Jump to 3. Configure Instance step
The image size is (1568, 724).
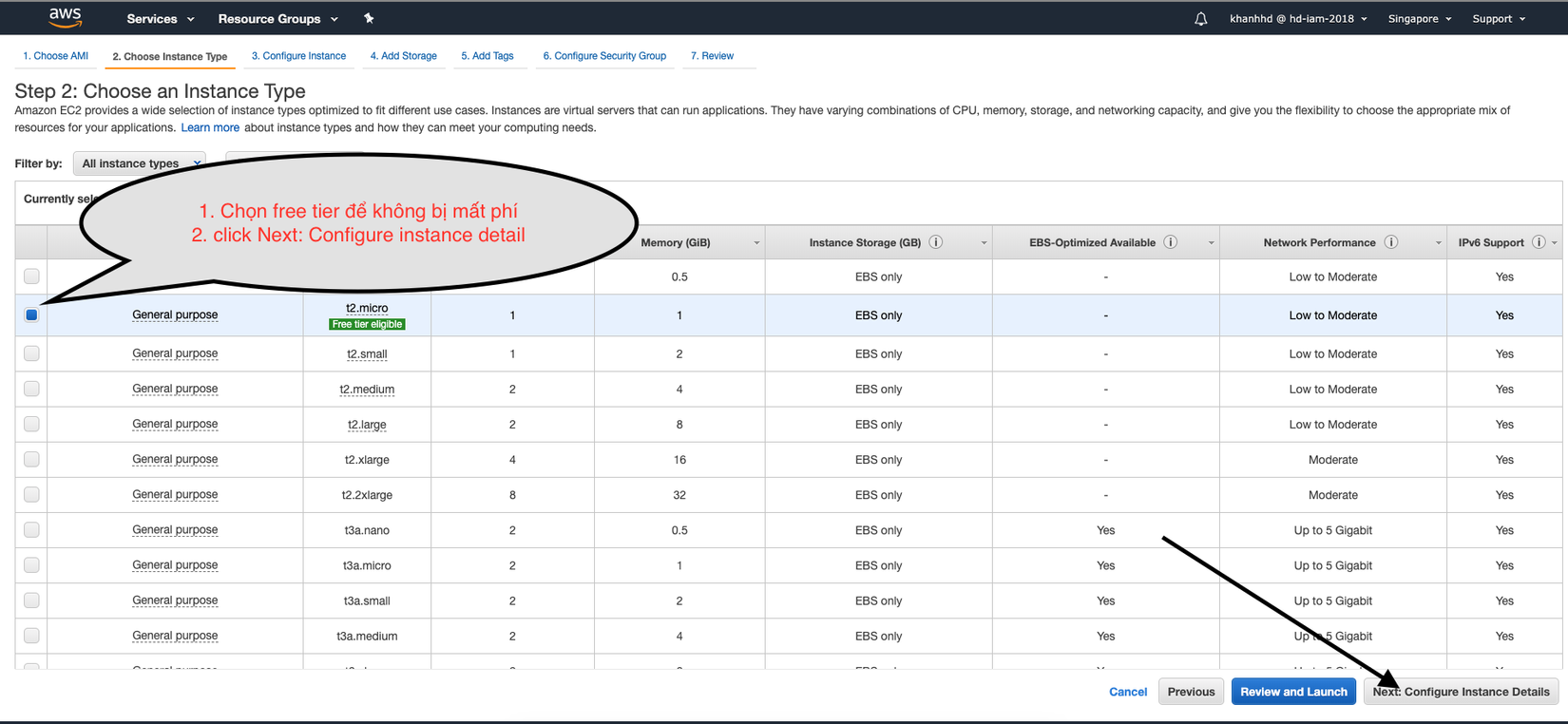[x=298, y=56]
